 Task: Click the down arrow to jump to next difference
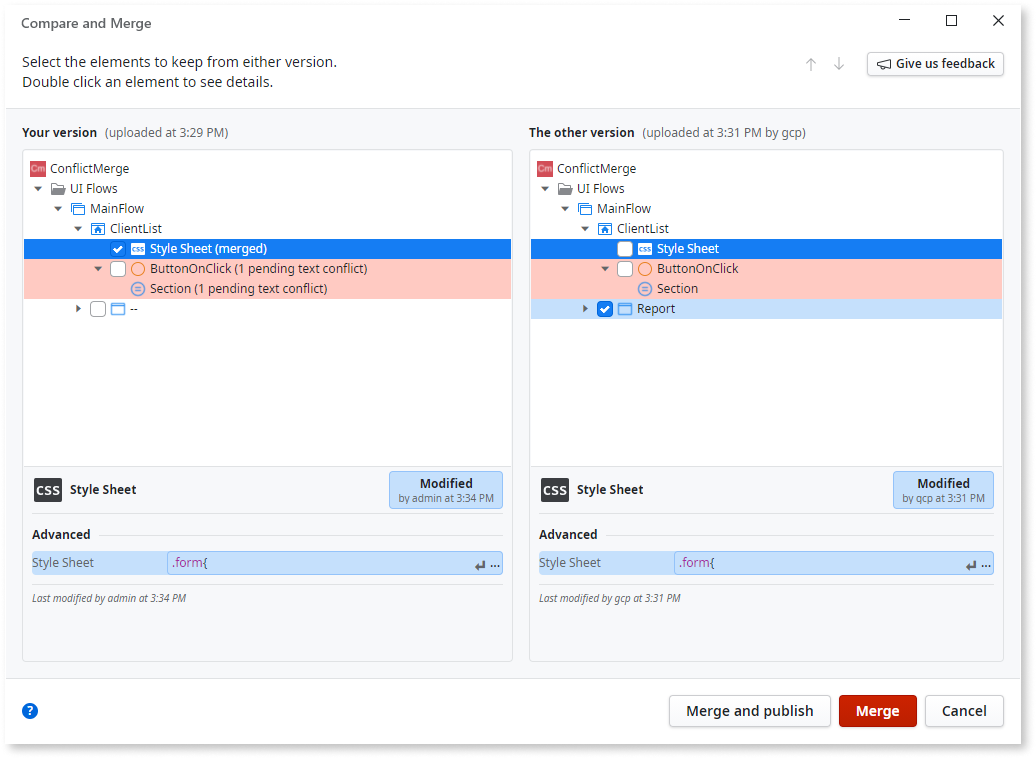[x=838, y=64]
